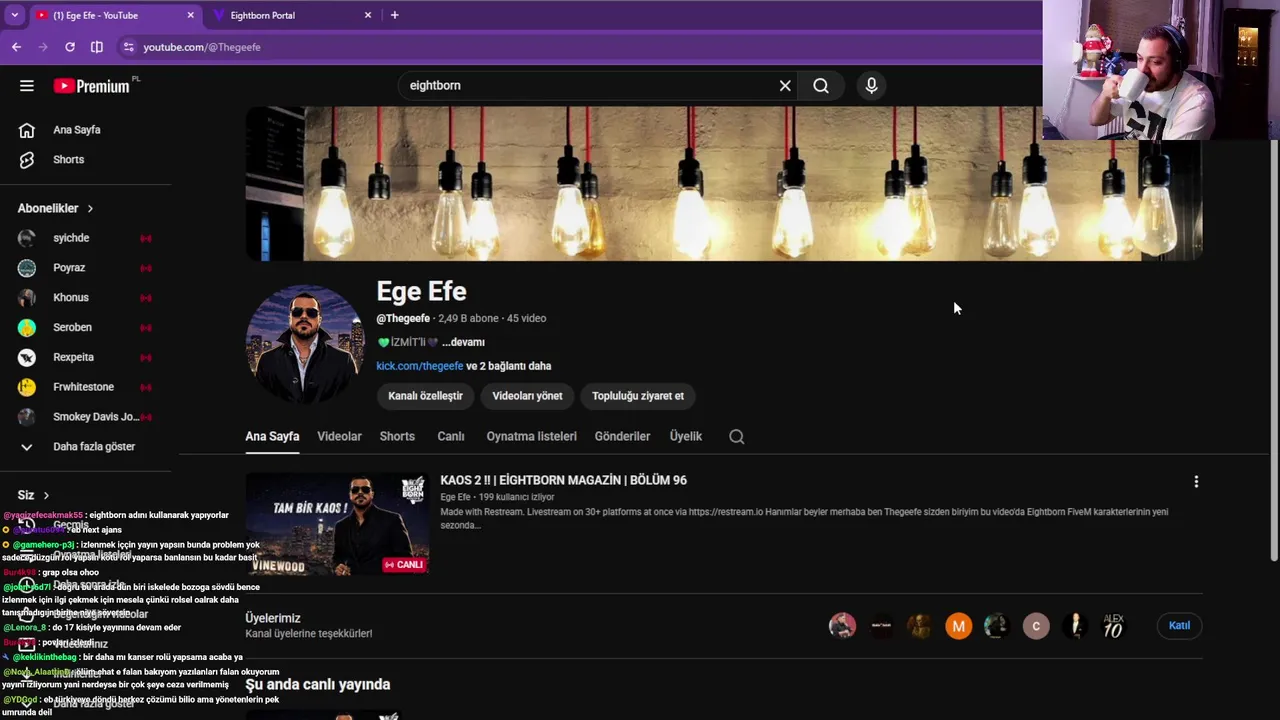This screenshot has height=720, width=1280.
Task: Open ALEX 10 member avatar
Action: tap(1113, 627)
